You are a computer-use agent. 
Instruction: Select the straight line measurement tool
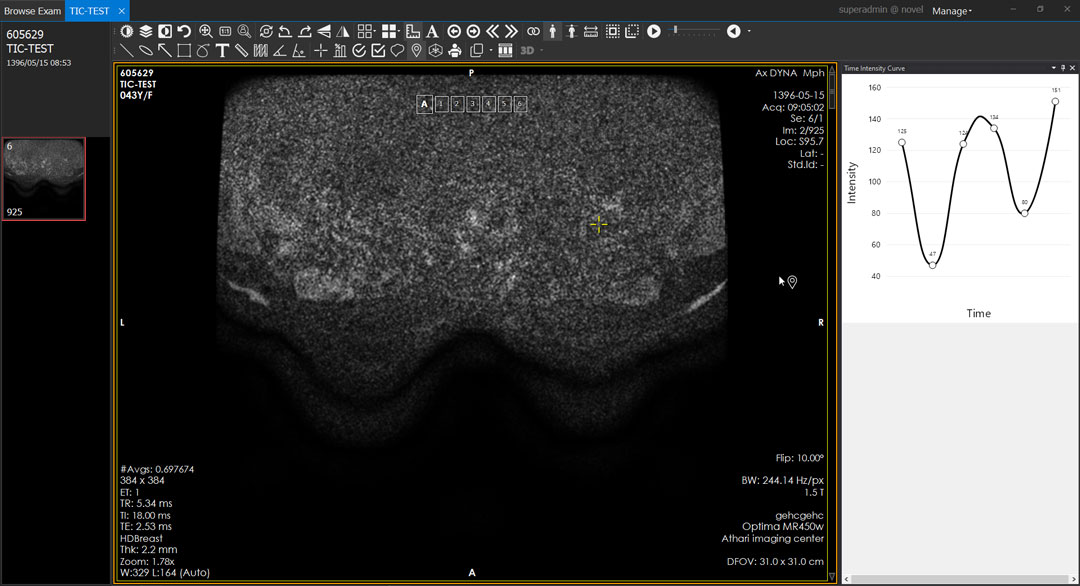click(x=127, y=50)
